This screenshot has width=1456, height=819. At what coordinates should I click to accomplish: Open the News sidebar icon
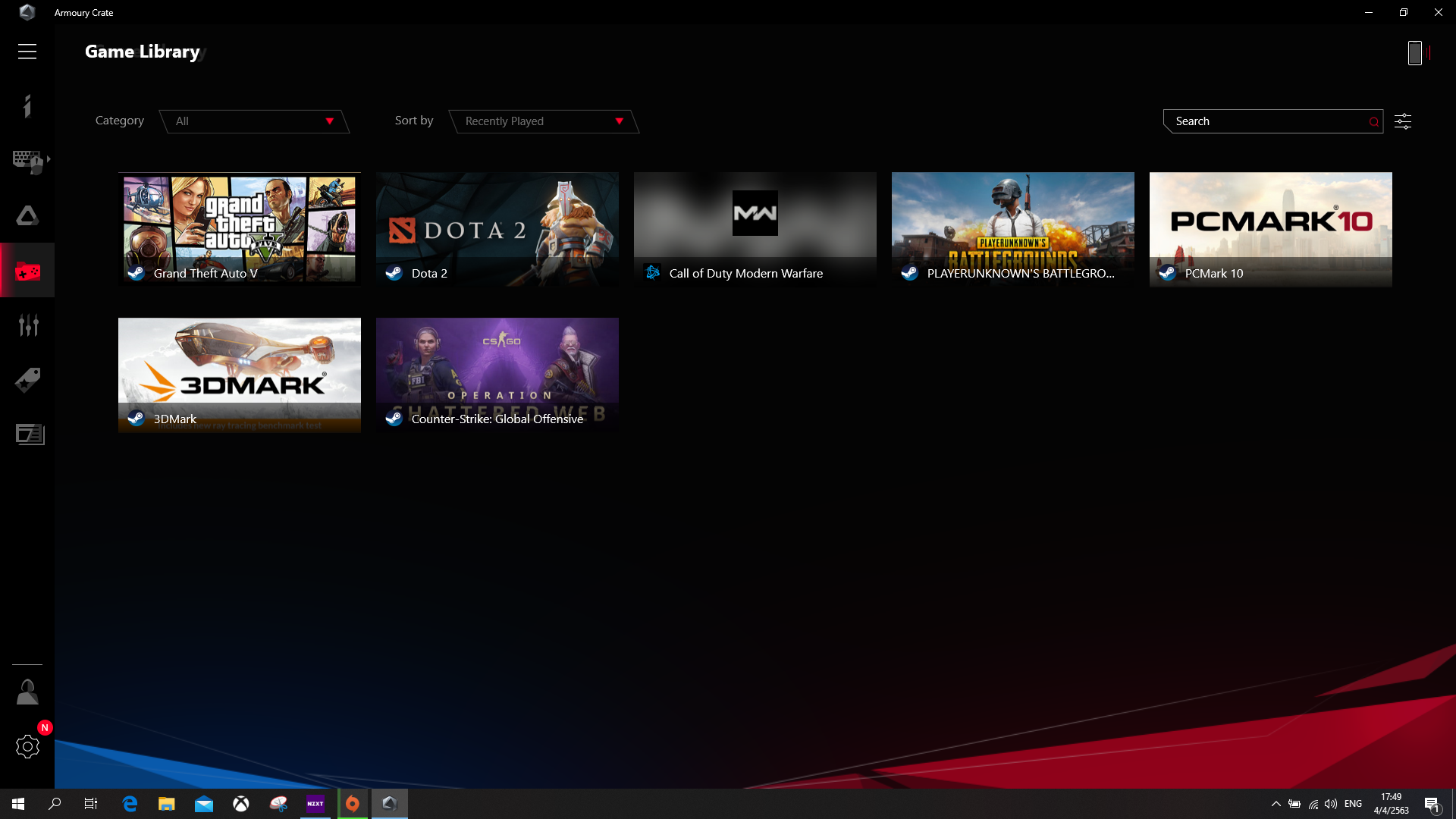point(30,435)
